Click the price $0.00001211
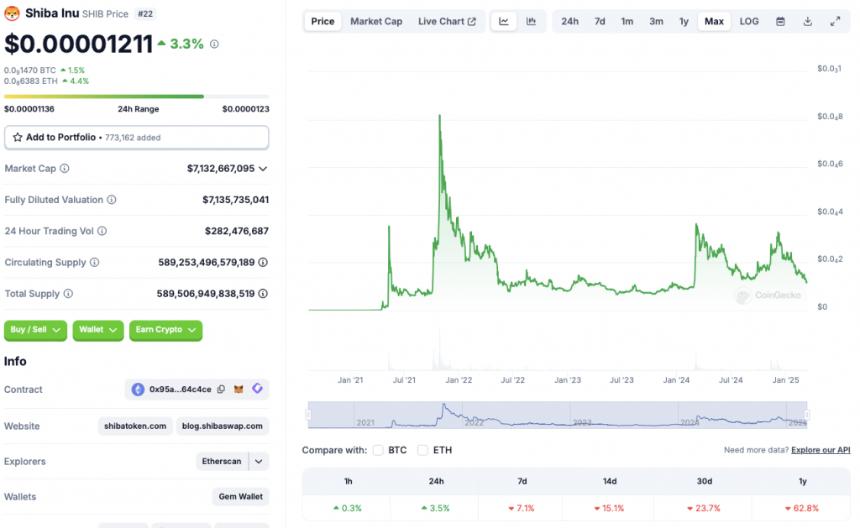860x528 pixels. (x=78, y=44)
